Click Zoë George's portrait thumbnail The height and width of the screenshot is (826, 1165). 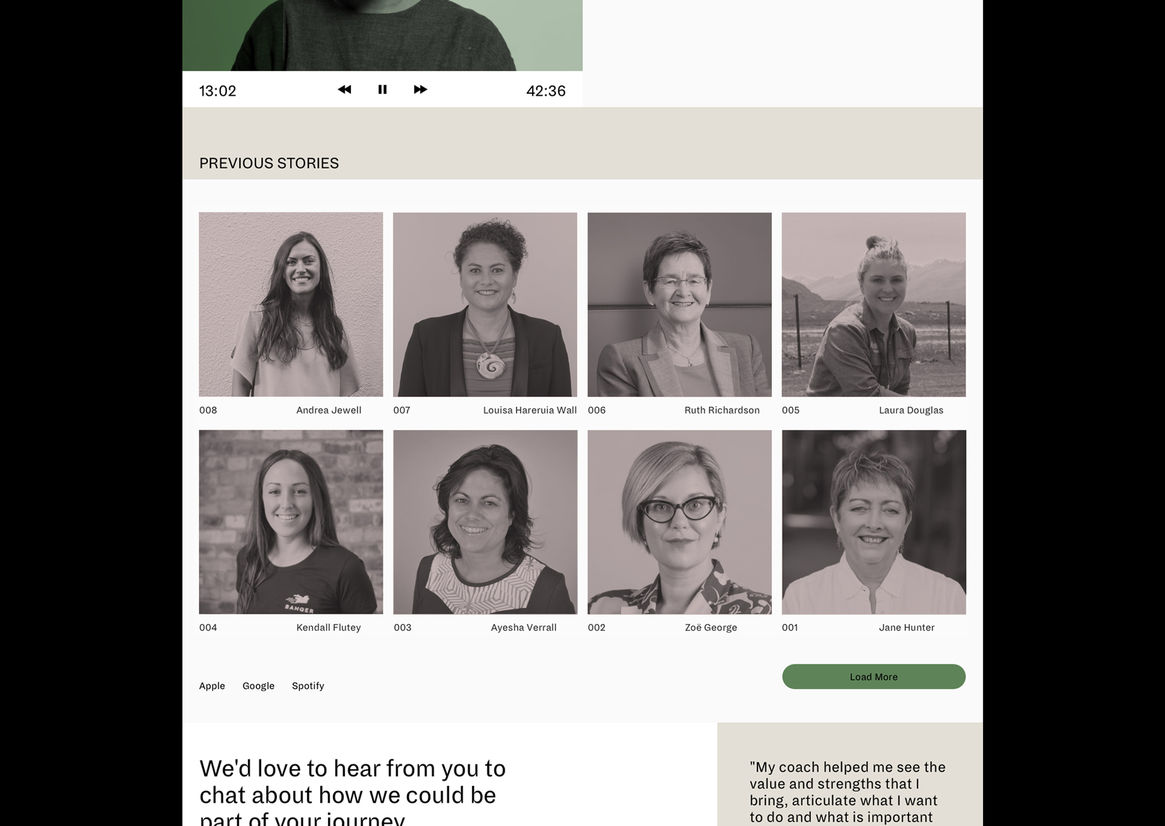pyautogui.click(x=680, y=522)
